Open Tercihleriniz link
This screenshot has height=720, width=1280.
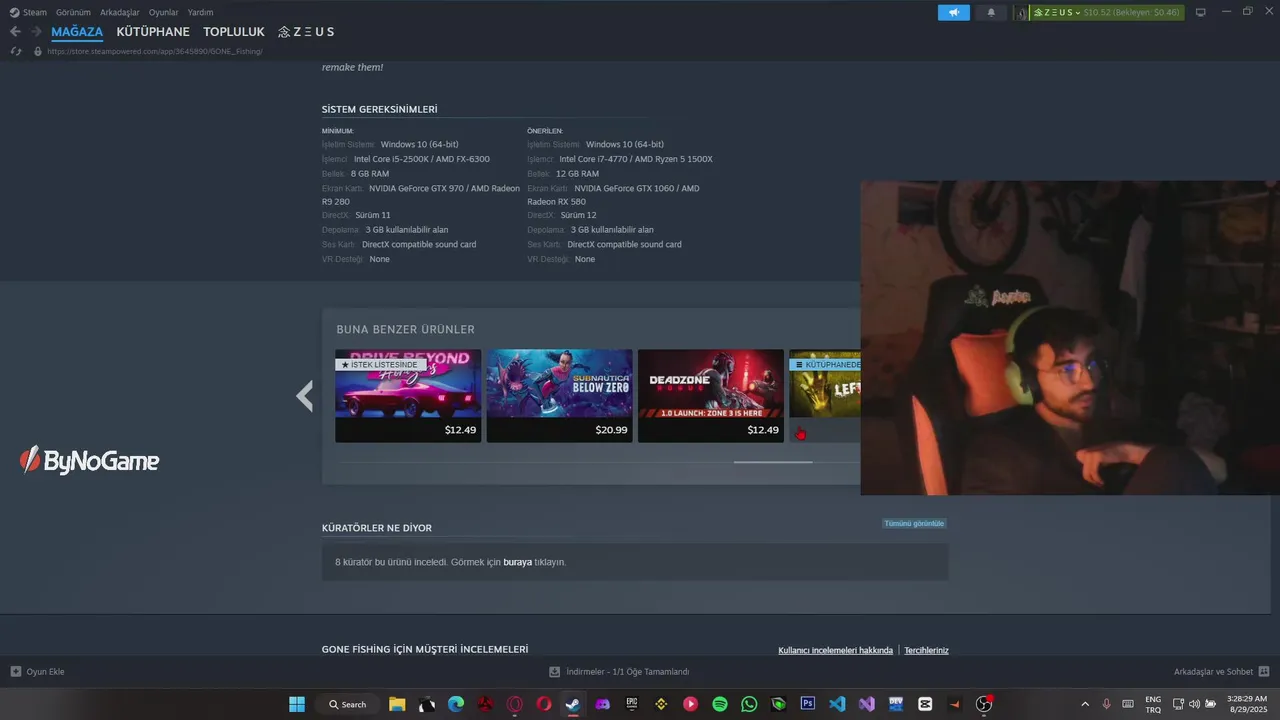pos(926,650)
